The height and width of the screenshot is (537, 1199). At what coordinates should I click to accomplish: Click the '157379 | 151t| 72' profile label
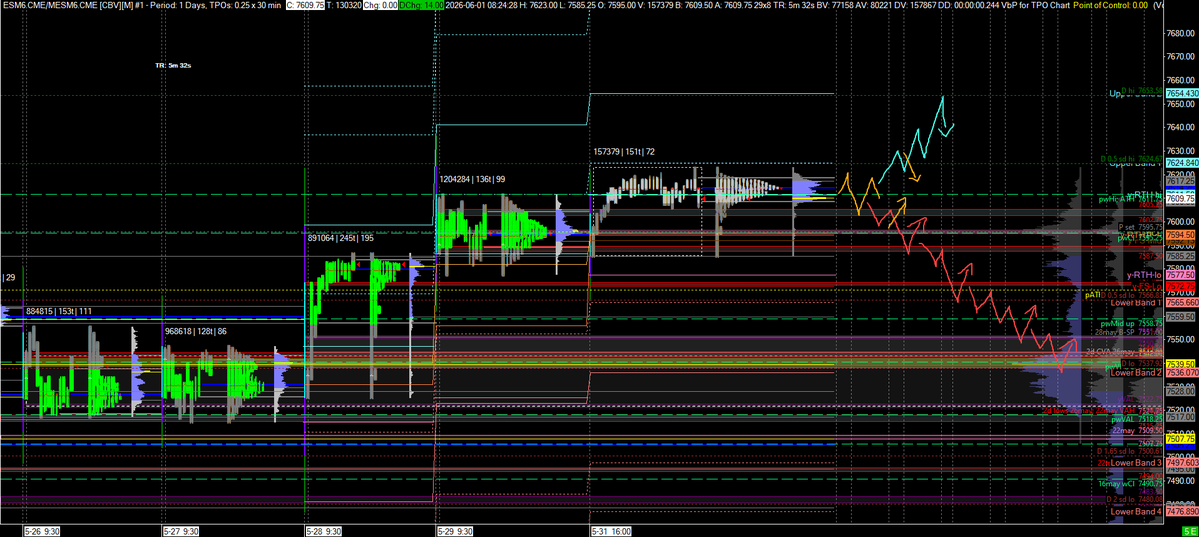pos(624,151)
